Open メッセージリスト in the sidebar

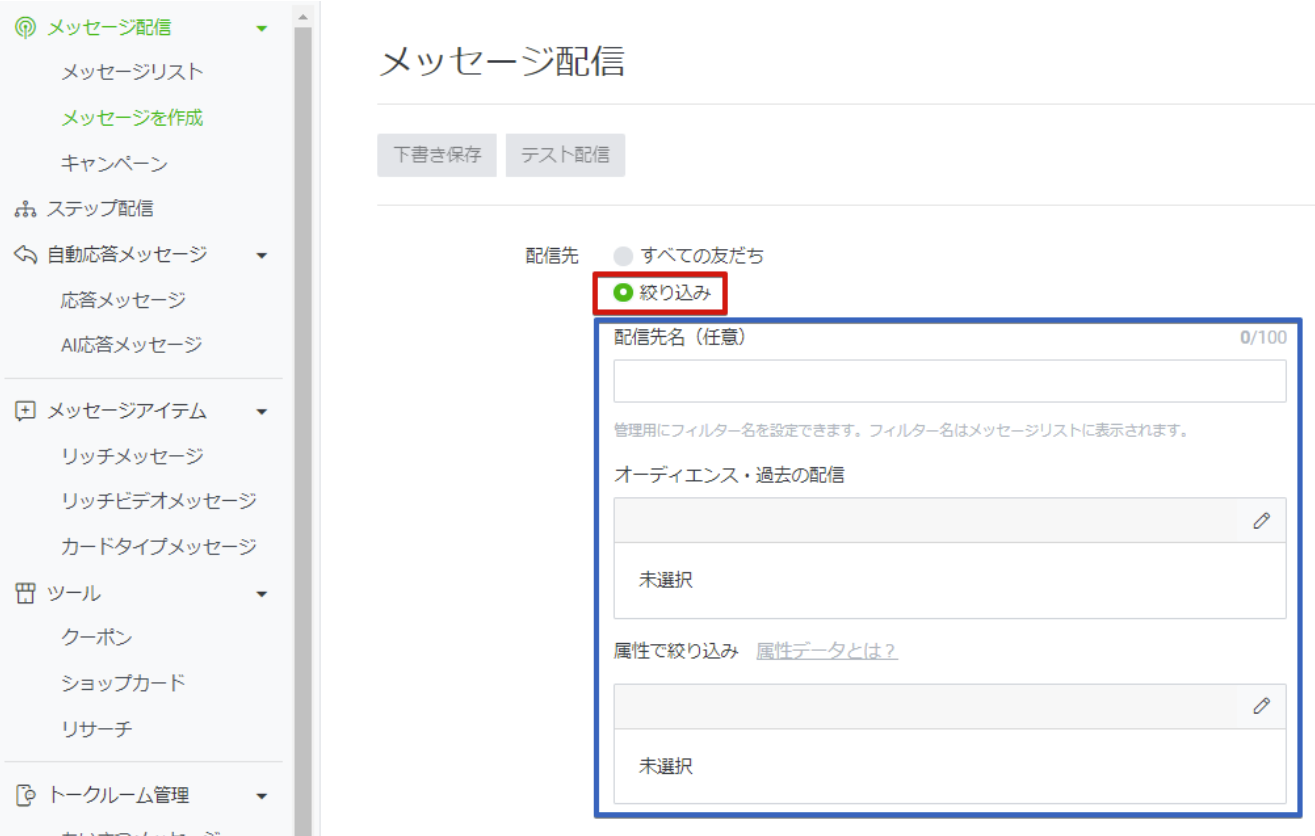(132, 72)
